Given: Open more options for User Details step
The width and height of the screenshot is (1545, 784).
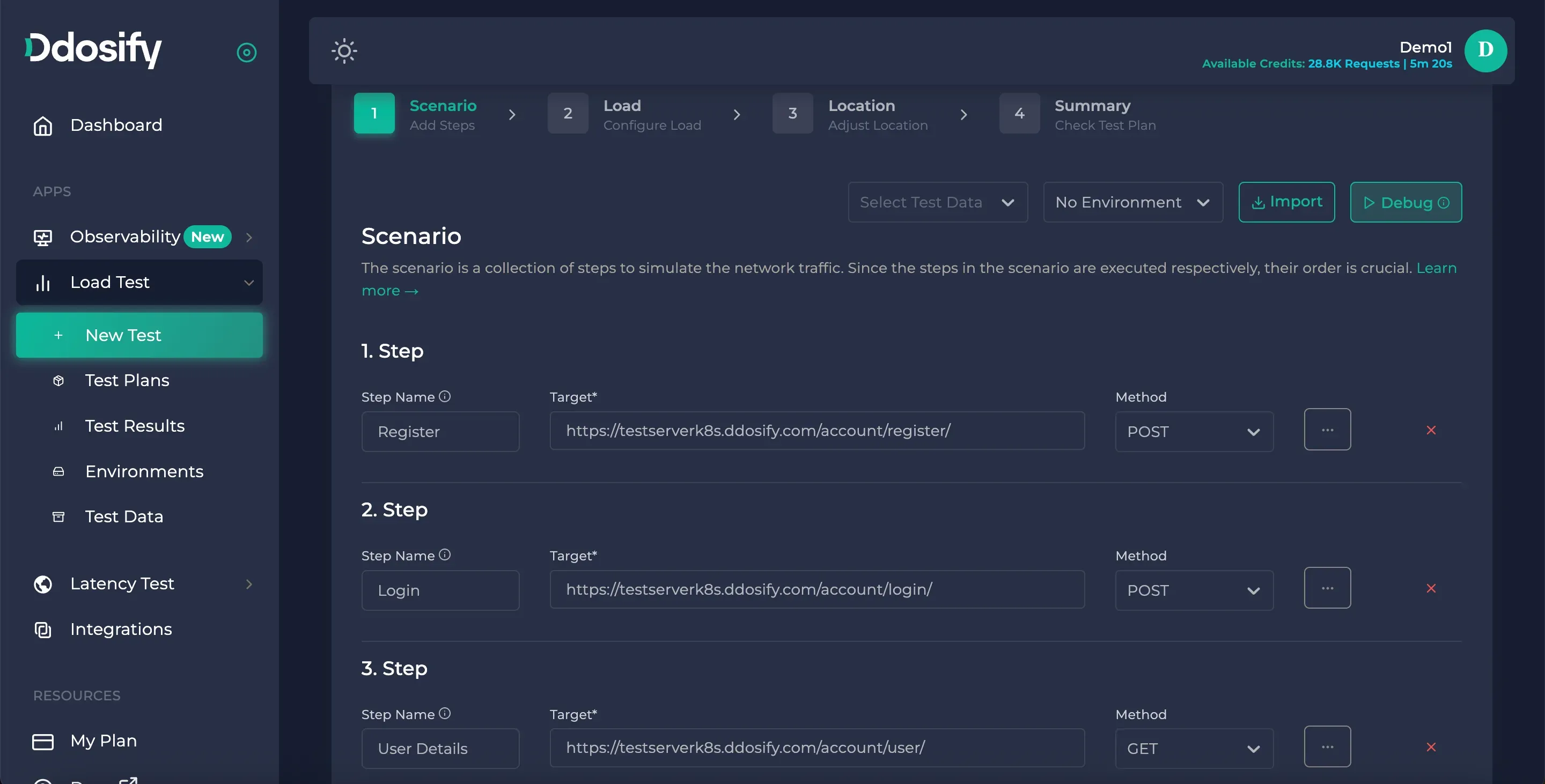Looking at the screenshot, I should coord(1327,747).
